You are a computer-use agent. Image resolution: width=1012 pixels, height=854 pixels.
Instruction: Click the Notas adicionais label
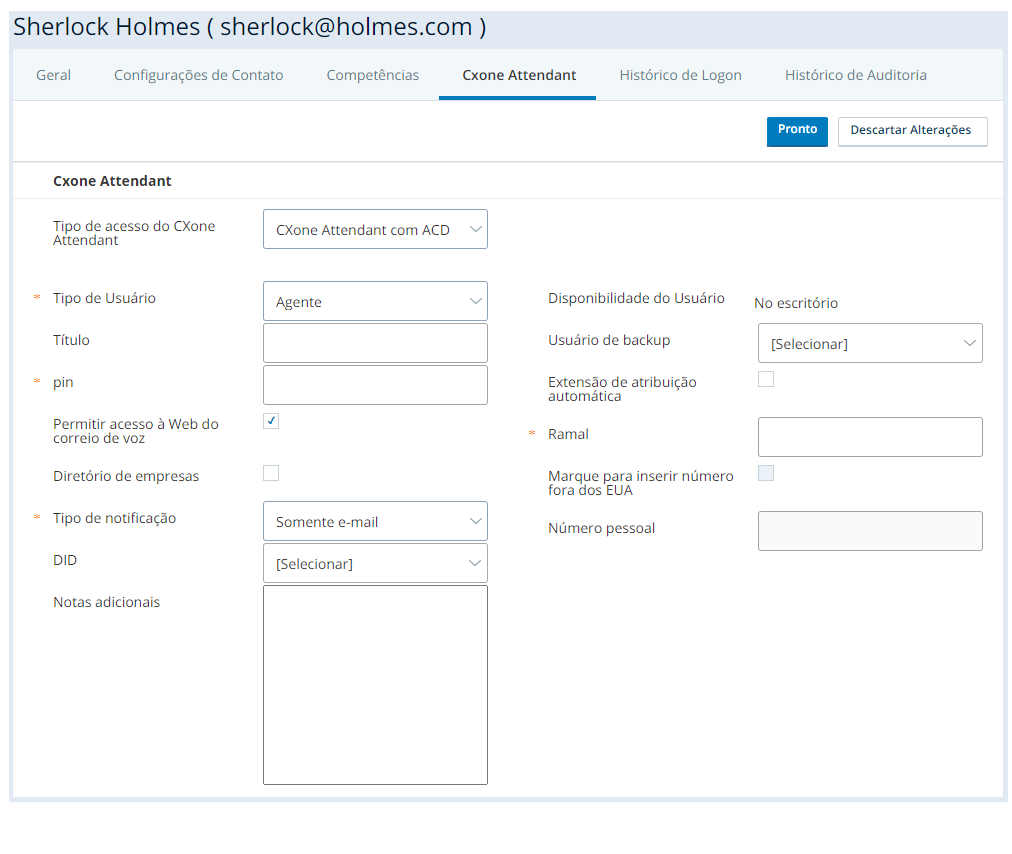(106, 602)
